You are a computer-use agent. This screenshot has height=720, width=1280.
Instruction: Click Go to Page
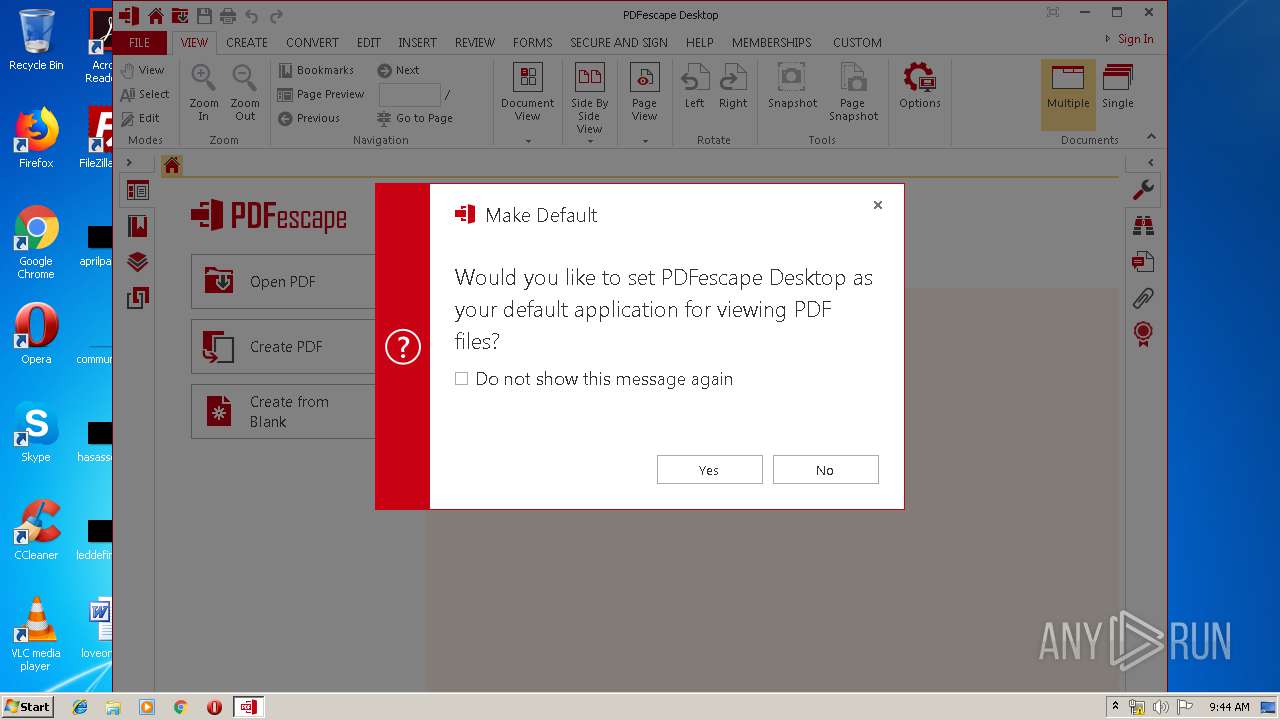415,118
